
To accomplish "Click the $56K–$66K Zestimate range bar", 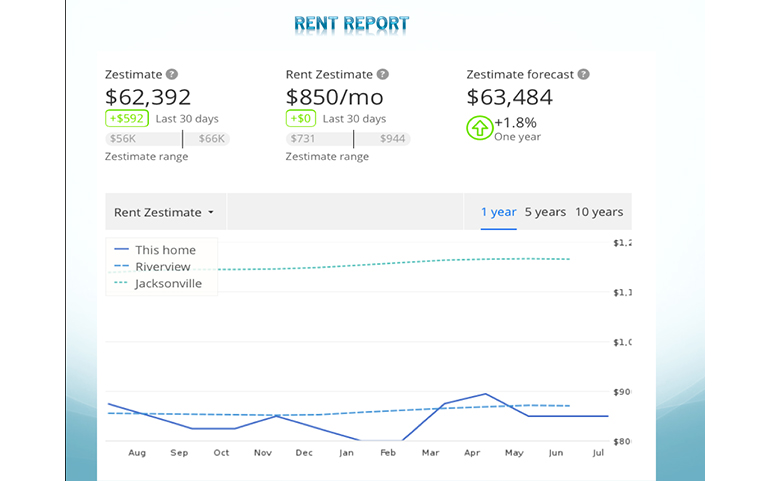I will [x=167, y=139].
